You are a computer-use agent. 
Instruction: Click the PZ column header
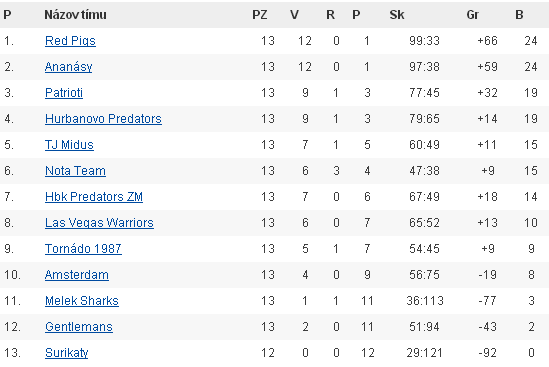(x=260, y=15)
